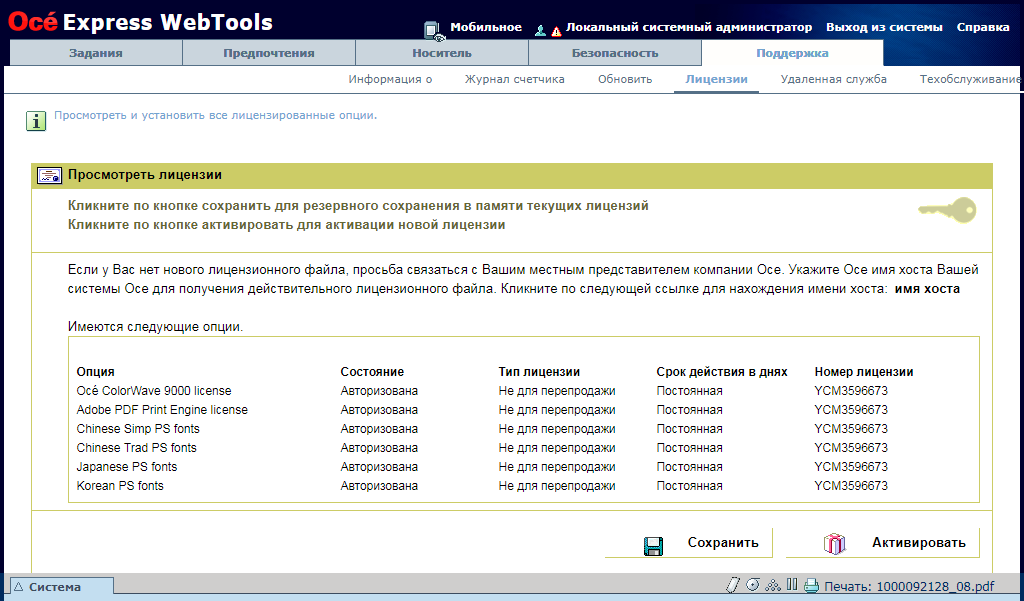Open the Информация о subtab
This screenshot has height=601, width=1024.
391,79
